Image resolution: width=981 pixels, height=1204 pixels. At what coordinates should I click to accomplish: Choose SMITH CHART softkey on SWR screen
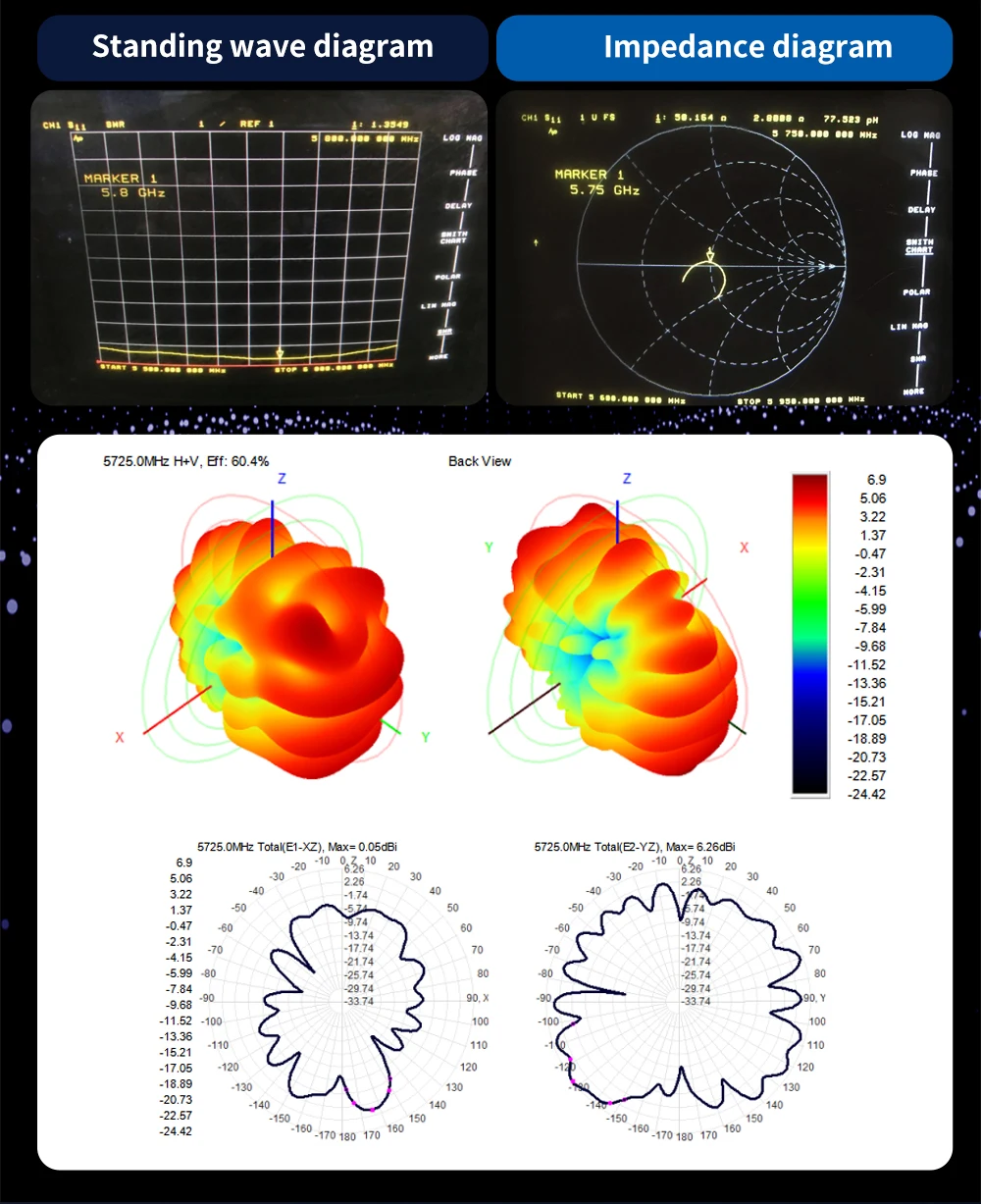[x=454, y=238]
